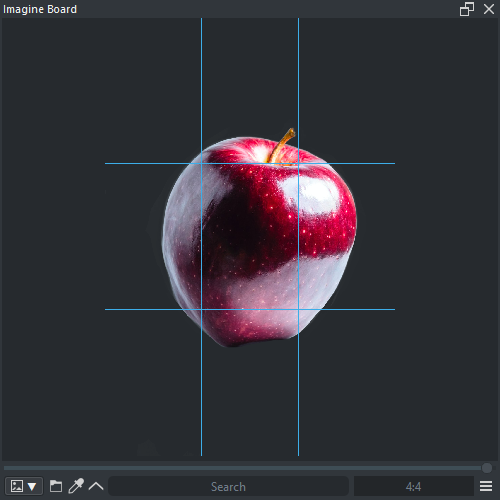Click the Imagine Board title text
500x500 pixels.
40,9
